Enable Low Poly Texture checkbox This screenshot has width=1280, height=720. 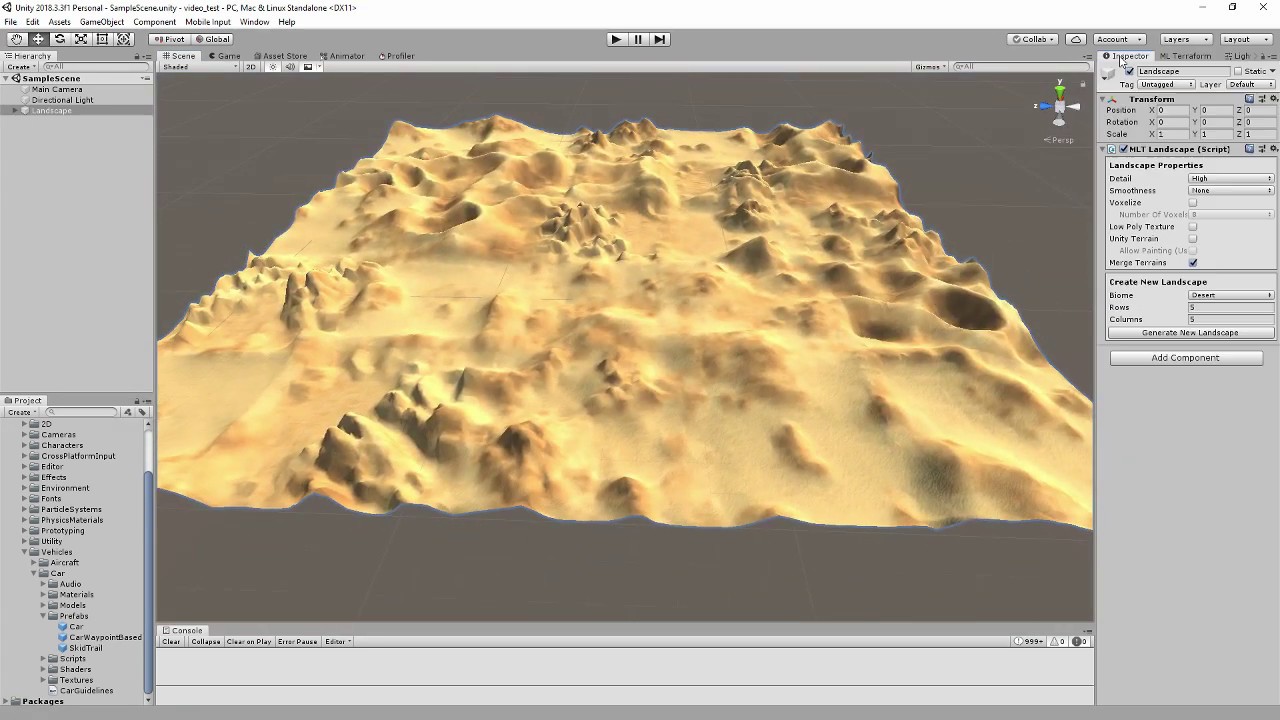pos(1193,227)
